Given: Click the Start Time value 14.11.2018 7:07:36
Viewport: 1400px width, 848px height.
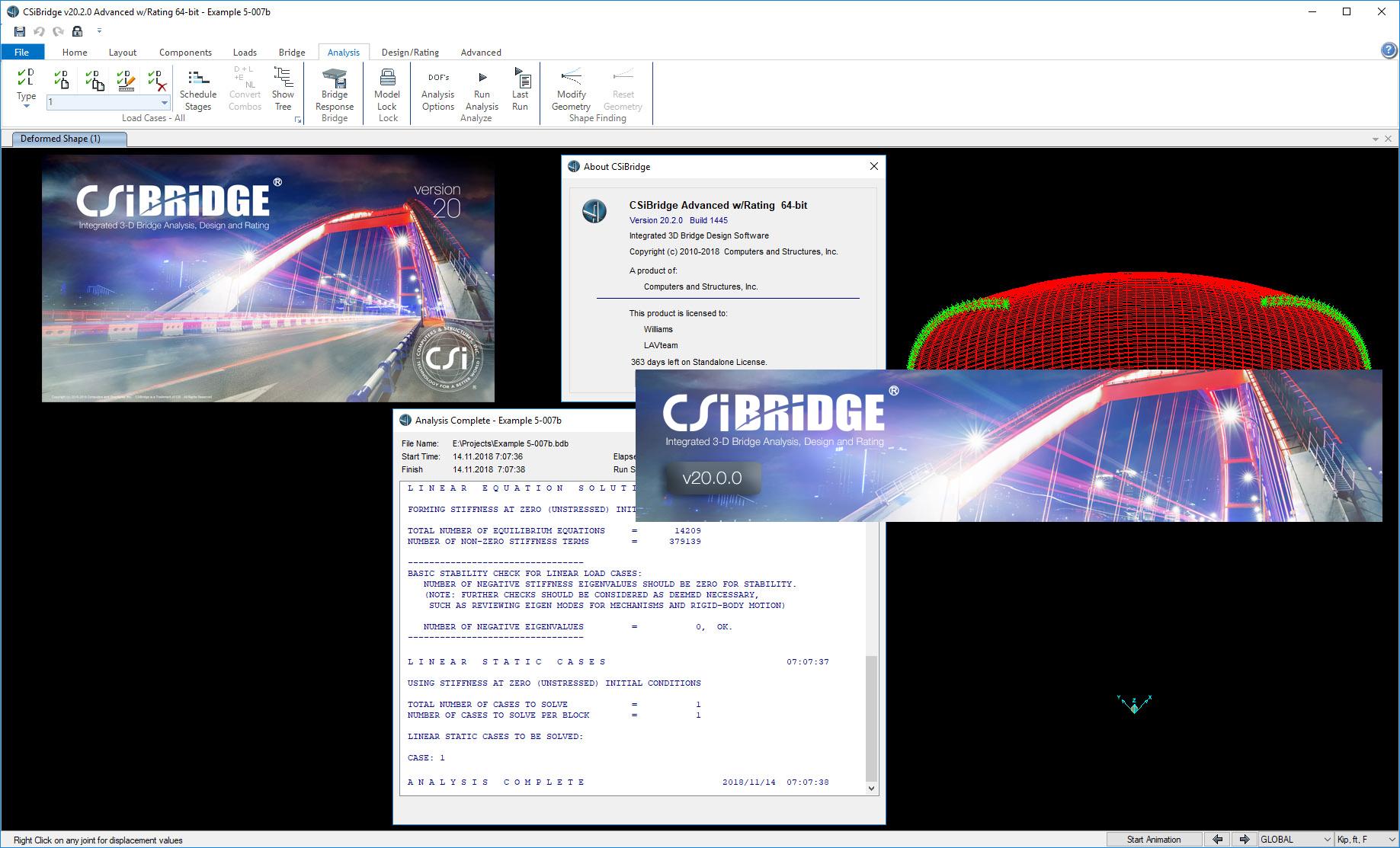Looking at the screenshot, I should 488,456.
